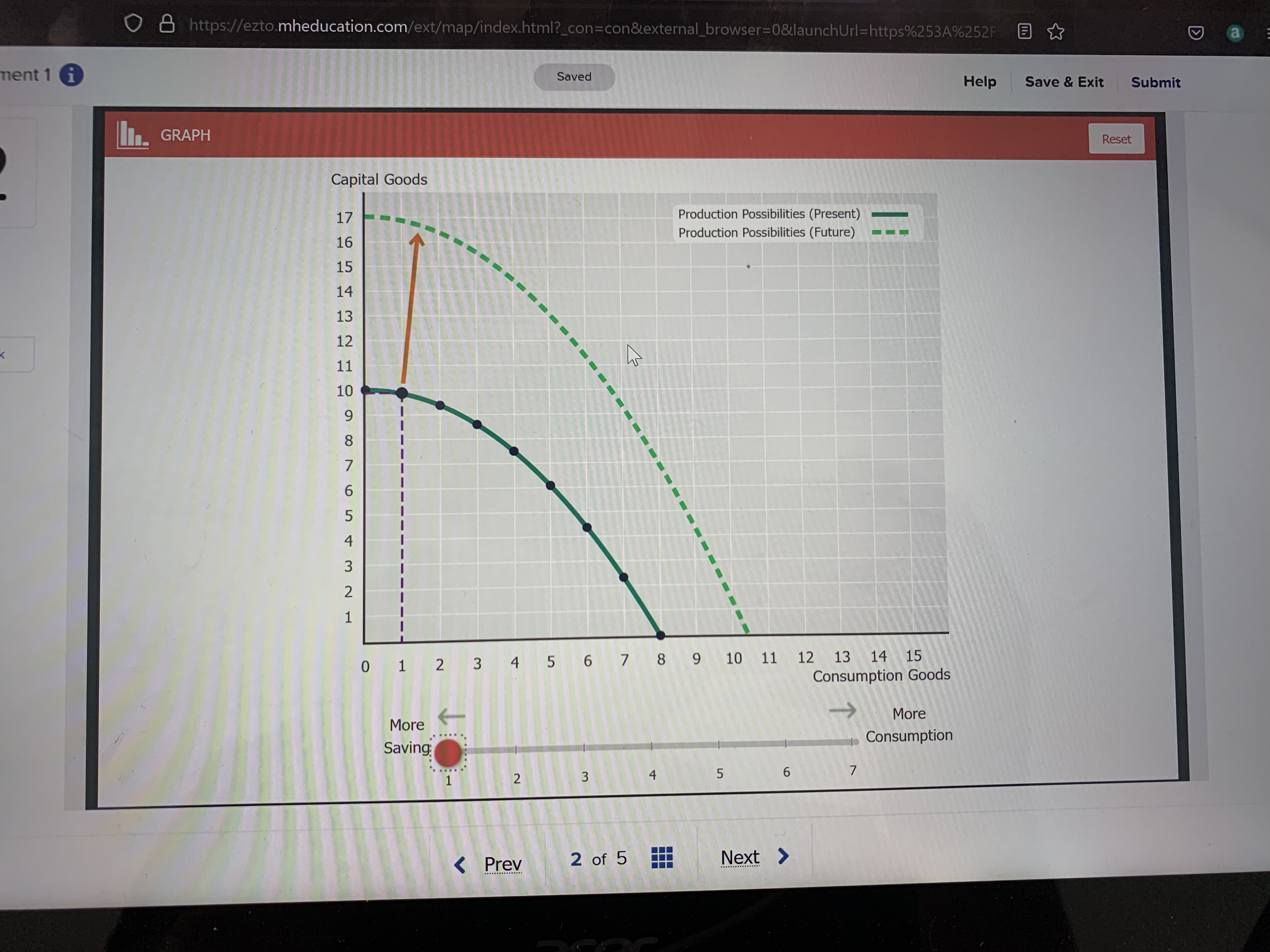
Task: Click the Pocket save icon
Action: [1195, 33]
